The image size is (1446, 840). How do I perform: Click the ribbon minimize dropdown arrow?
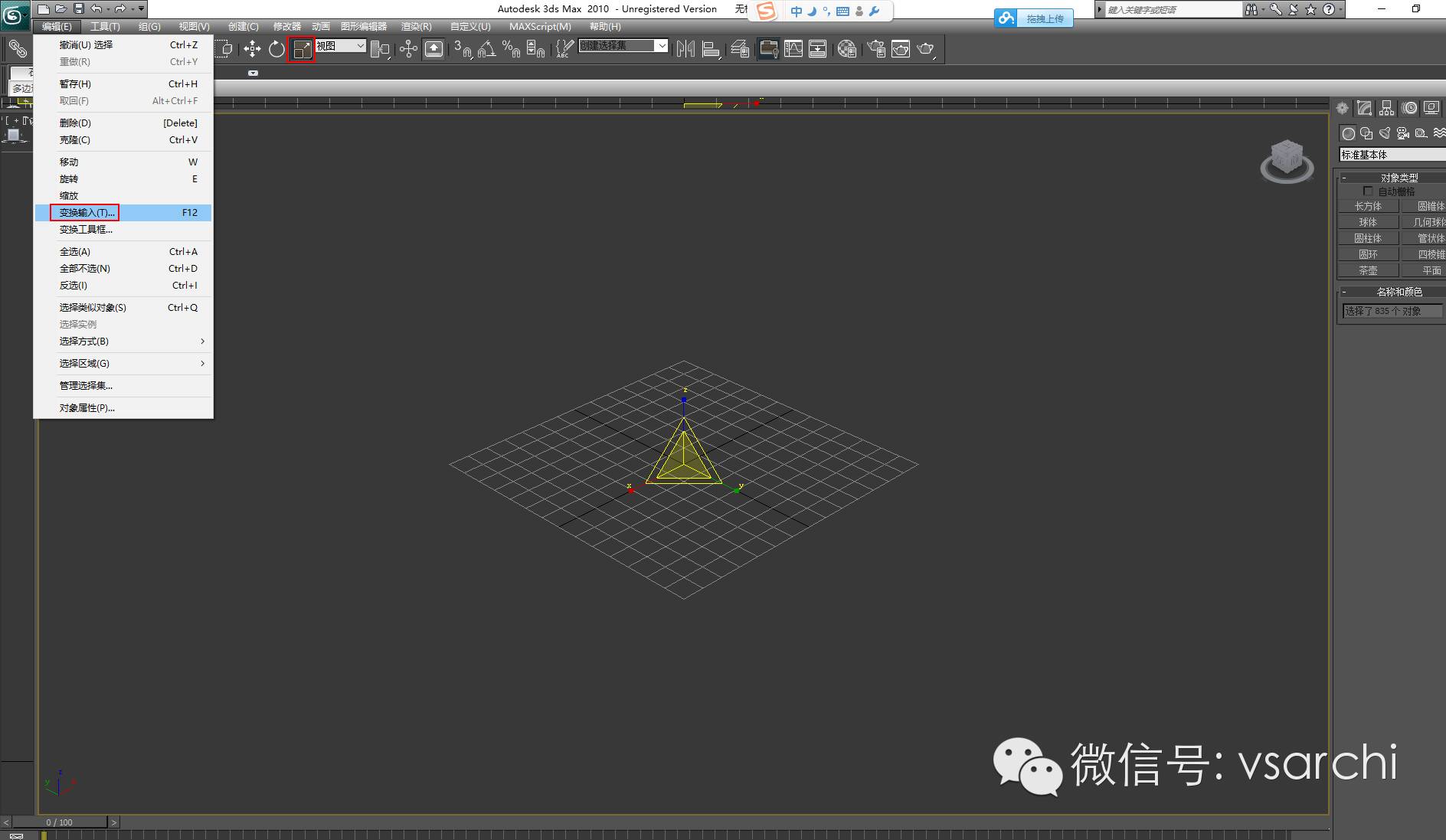(253, 74)
